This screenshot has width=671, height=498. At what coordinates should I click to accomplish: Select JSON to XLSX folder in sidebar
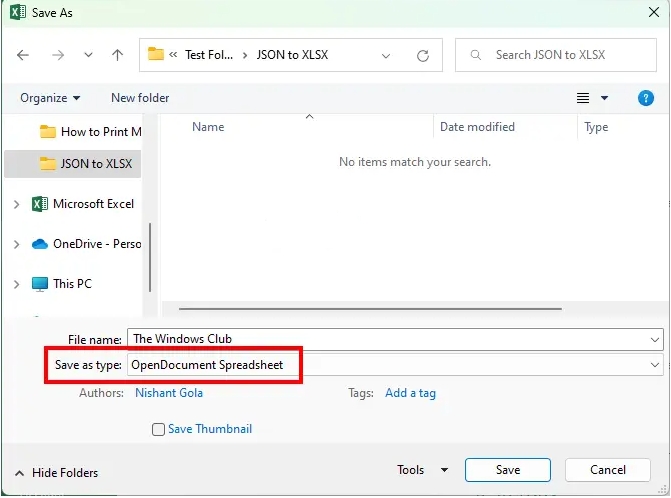73,164
